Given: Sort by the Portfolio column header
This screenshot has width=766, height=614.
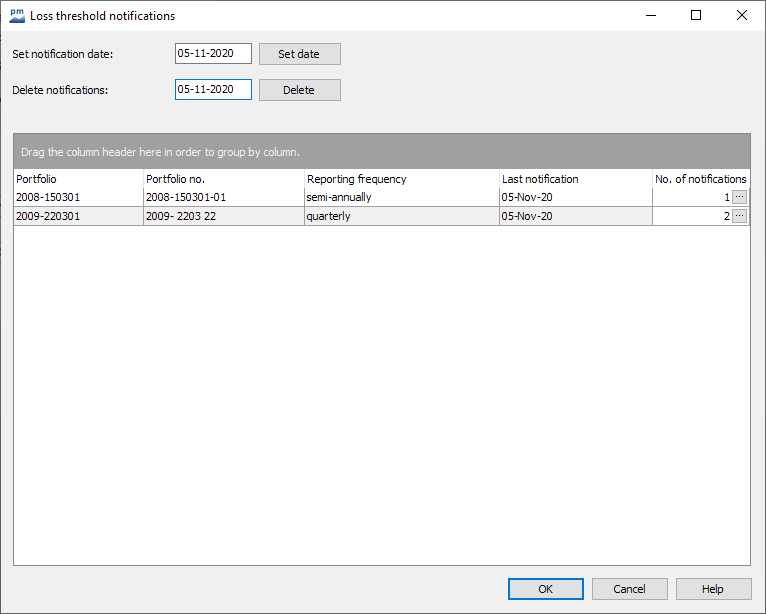Looking at the screenshot, I should point(78,179).
